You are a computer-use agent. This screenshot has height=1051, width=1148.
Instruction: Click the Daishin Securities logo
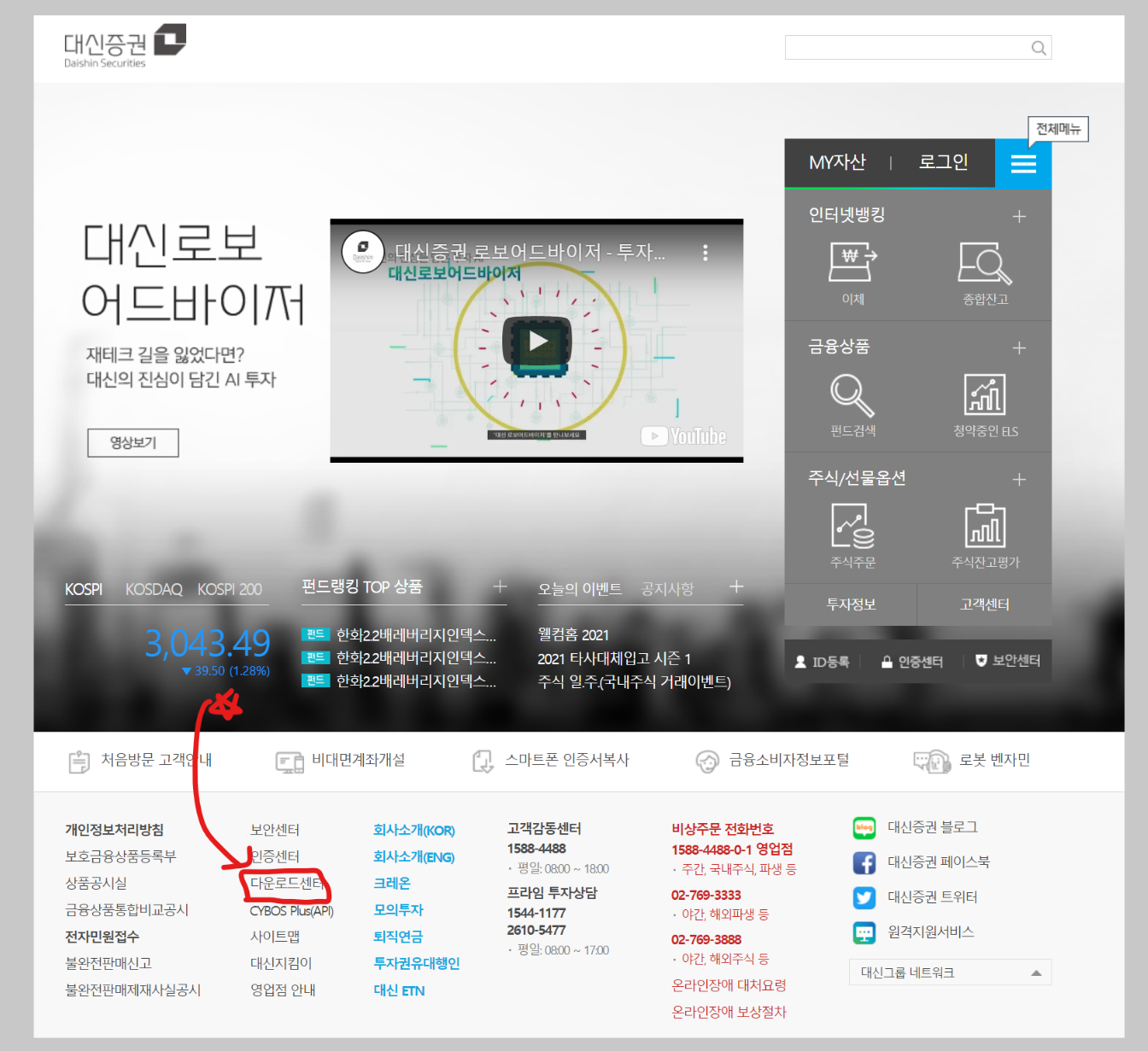[x=125, y=46]
